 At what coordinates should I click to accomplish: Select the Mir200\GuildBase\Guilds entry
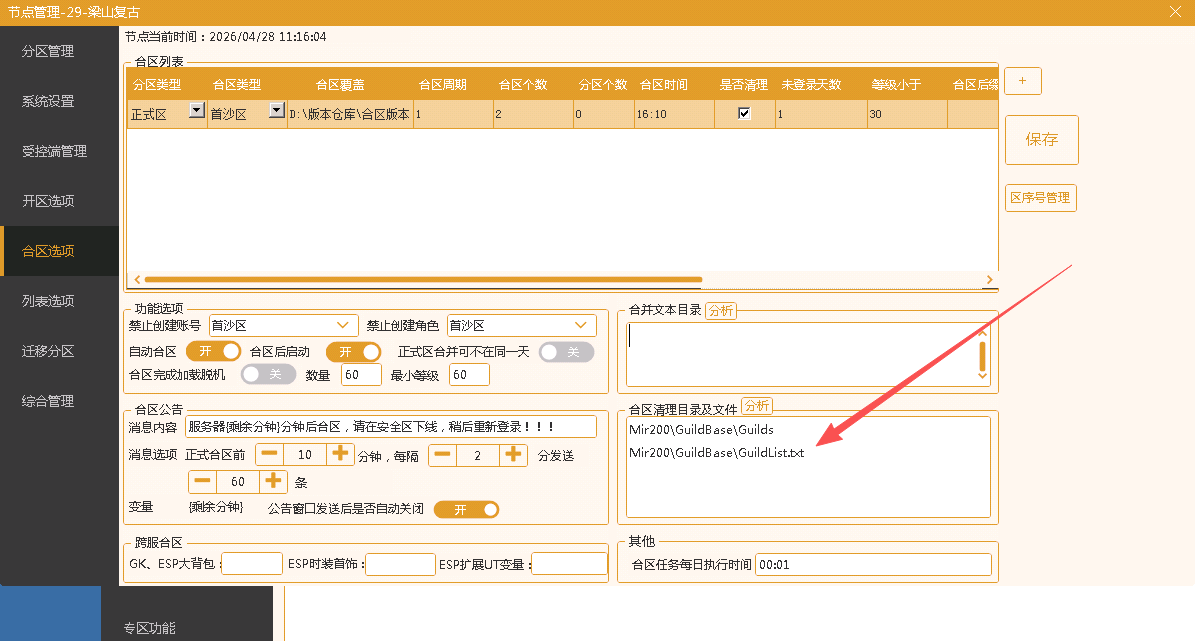[x=701, y=430]
